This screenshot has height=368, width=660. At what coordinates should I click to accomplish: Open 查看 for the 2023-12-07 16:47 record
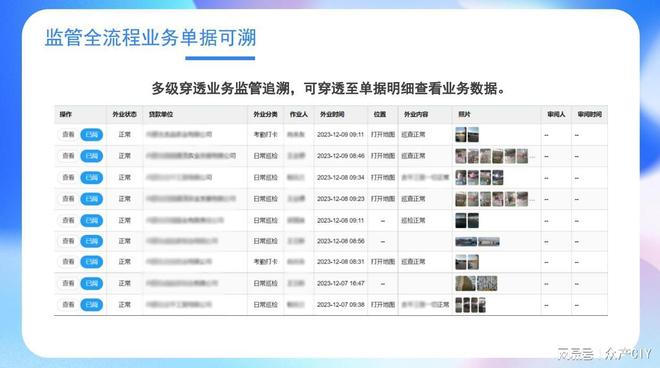(x=68, y=283)
